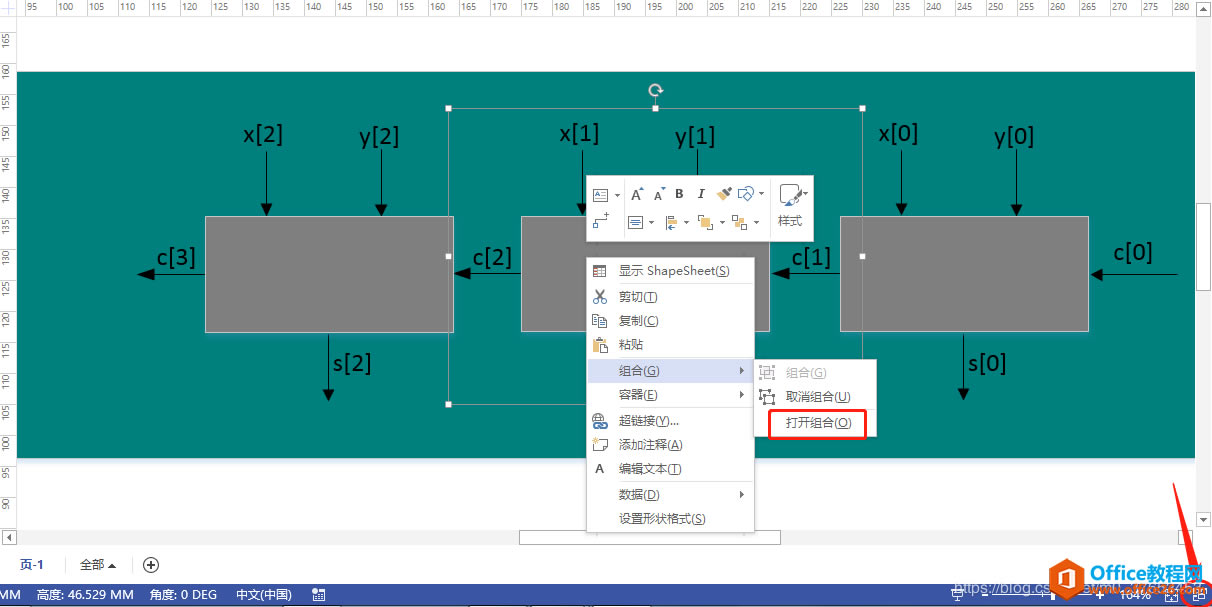The height and width of the screenshot is (607, 1212).
Task: Click the Bring to Front icon
Action: [x=705, y=222]
